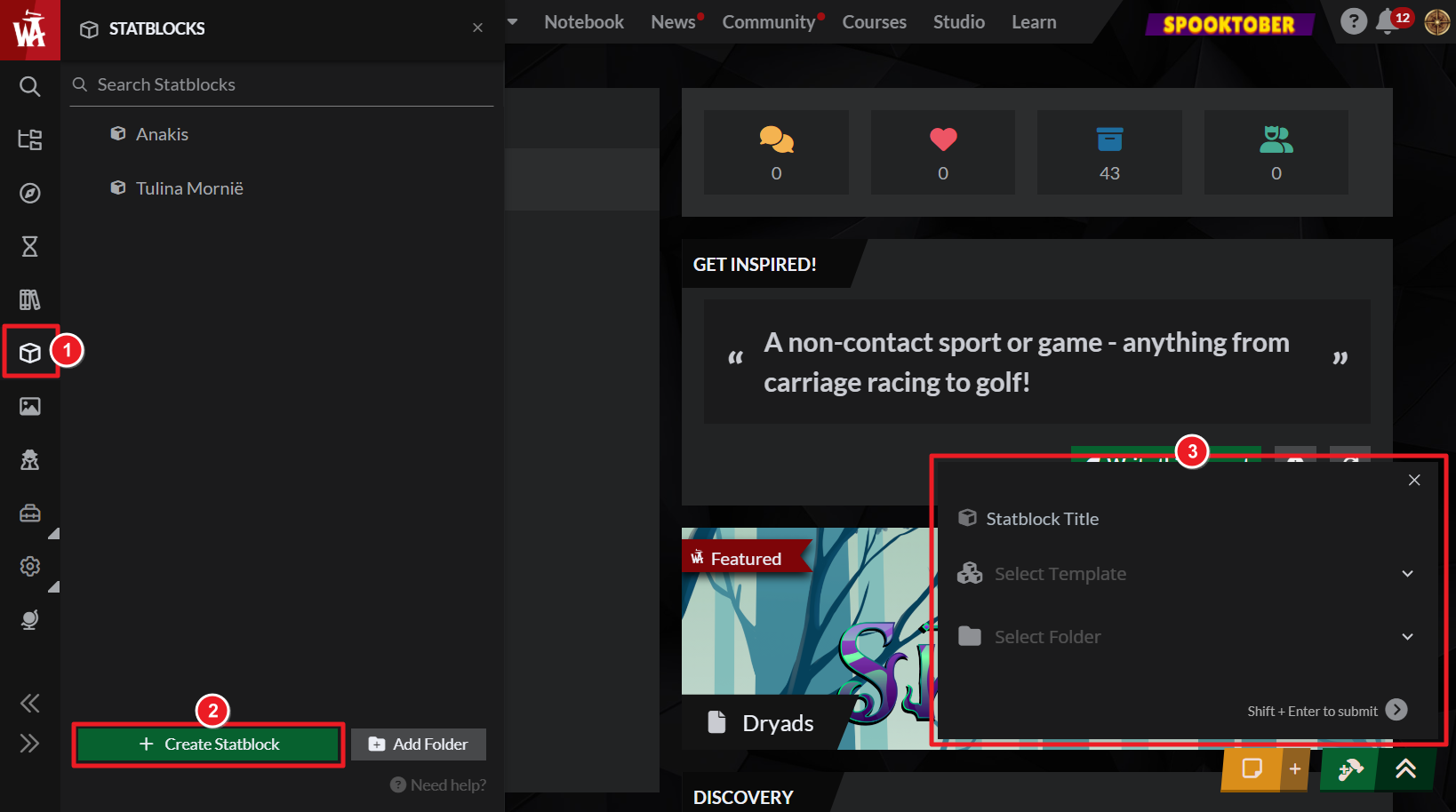Viewport: 1456px width, 812px height.
Task: Open the article hierarchy tree icon
Action: tap(29, 139)
